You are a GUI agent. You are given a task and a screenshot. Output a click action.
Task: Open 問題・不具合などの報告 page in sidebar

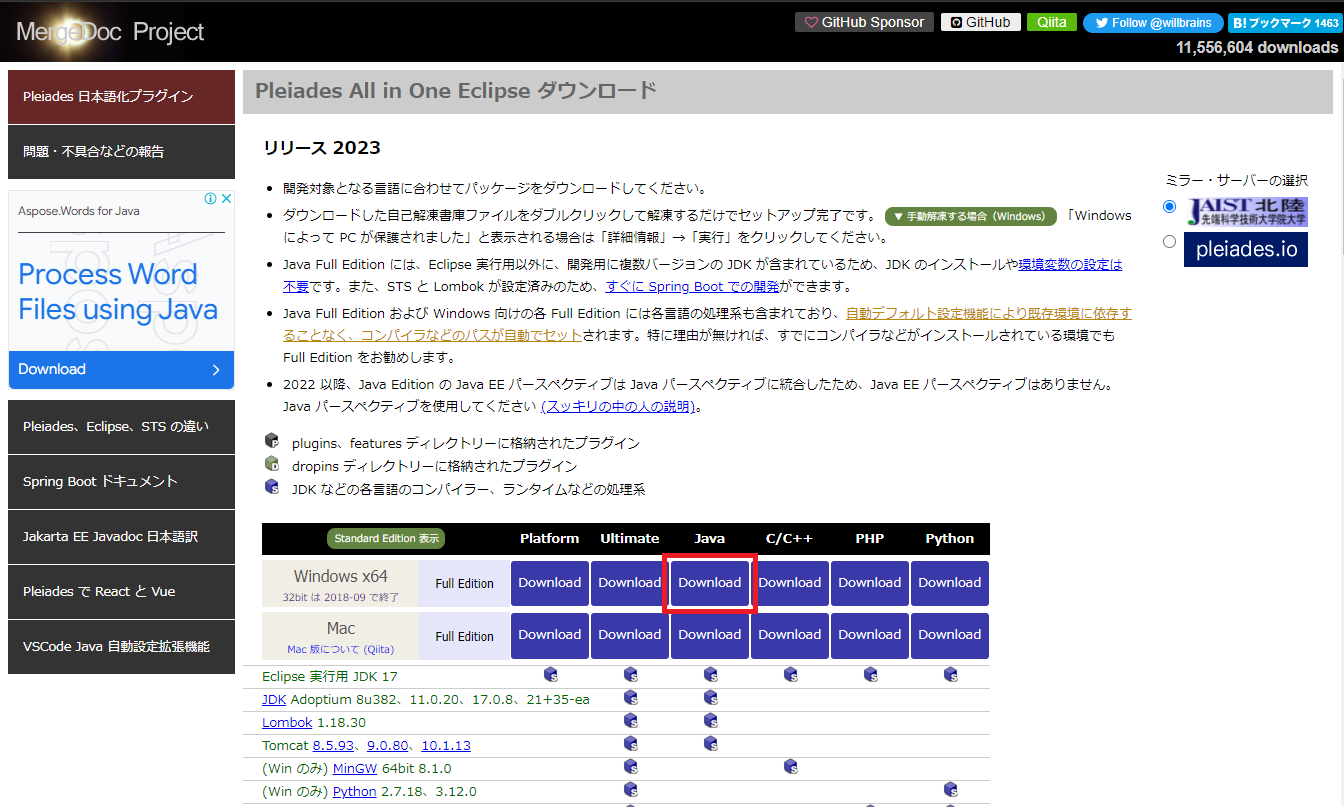click(x=120, y=152)
